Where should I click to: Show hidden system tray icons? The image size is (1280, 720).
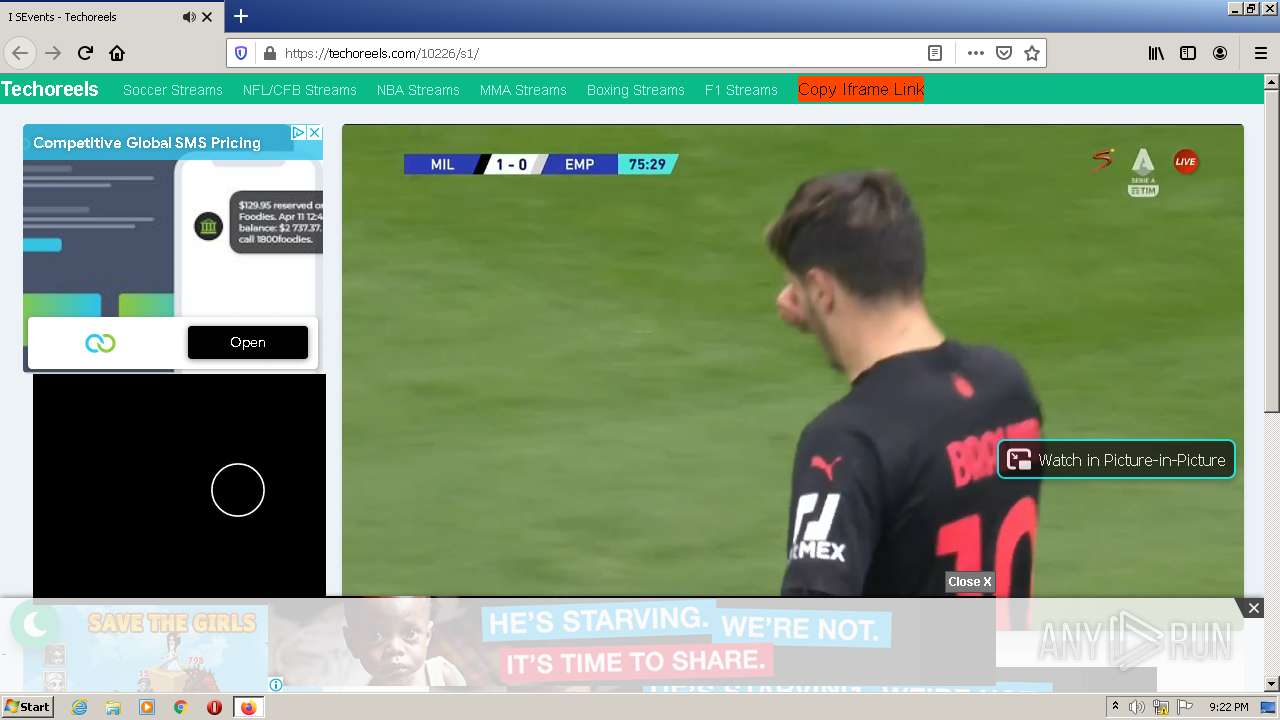click(1115, 707)
